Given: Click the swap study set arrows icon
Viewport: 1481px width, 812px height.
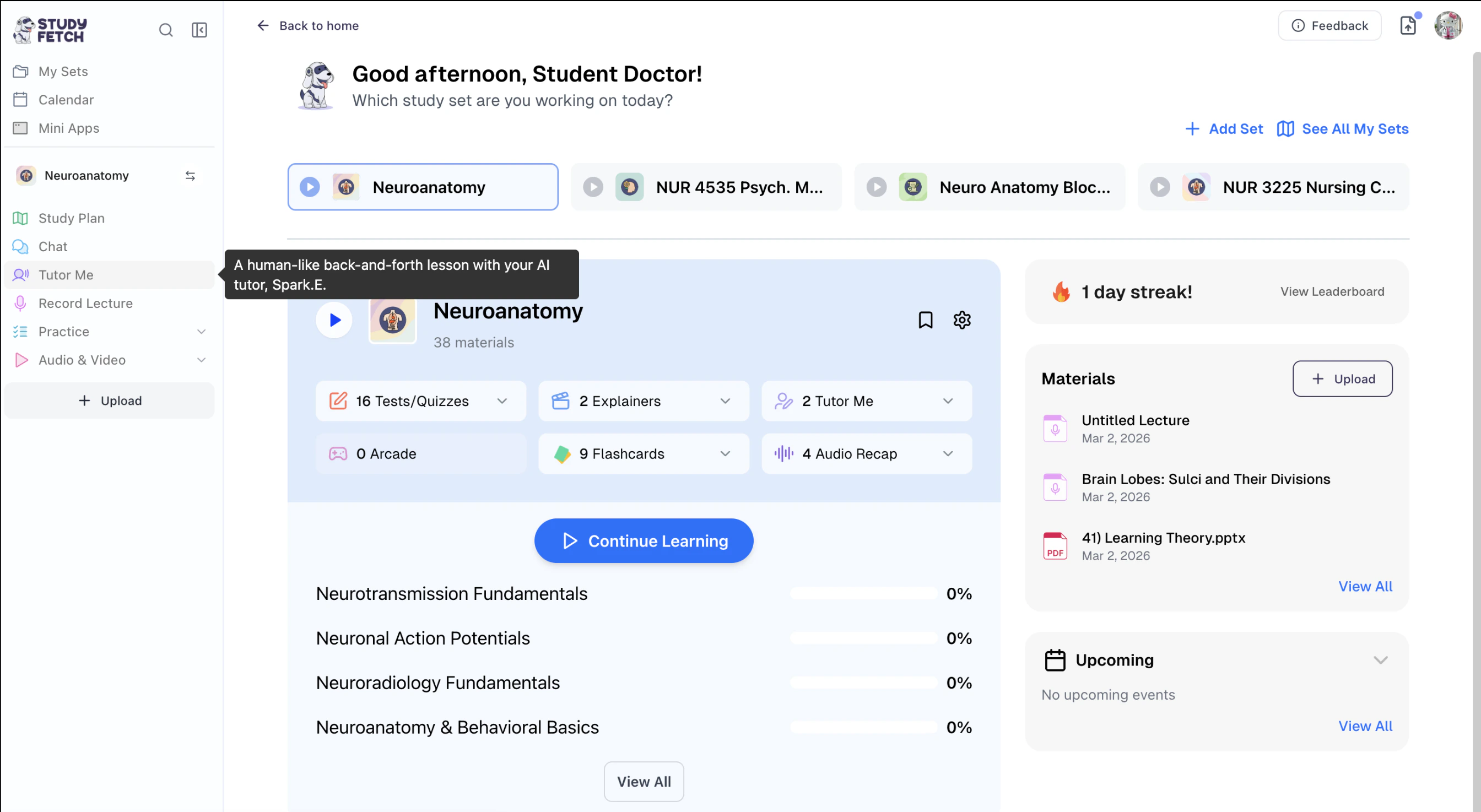Looking at the screenshot, I should (x=190, y=176).
